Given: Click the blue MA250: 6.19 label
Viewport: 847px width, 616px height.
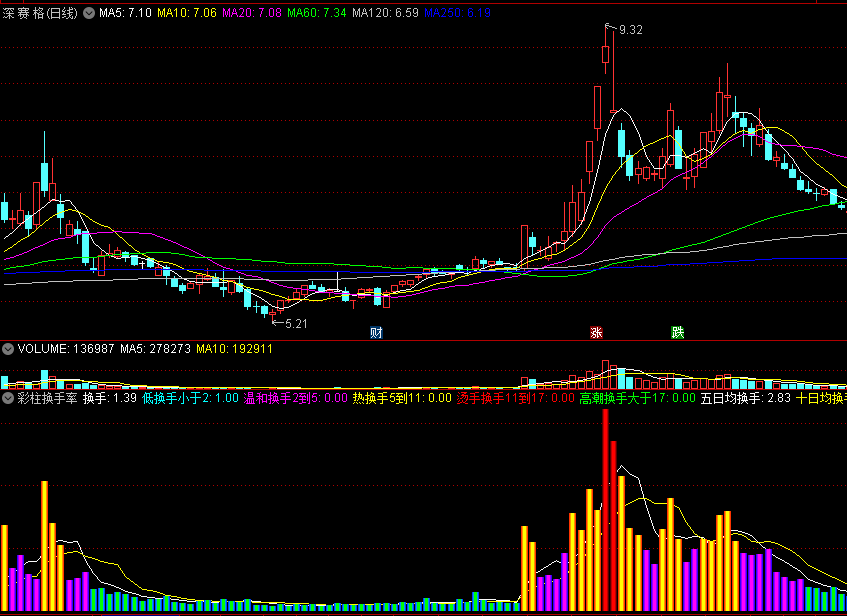Looking at the screenshot, I should pos(458,13).
